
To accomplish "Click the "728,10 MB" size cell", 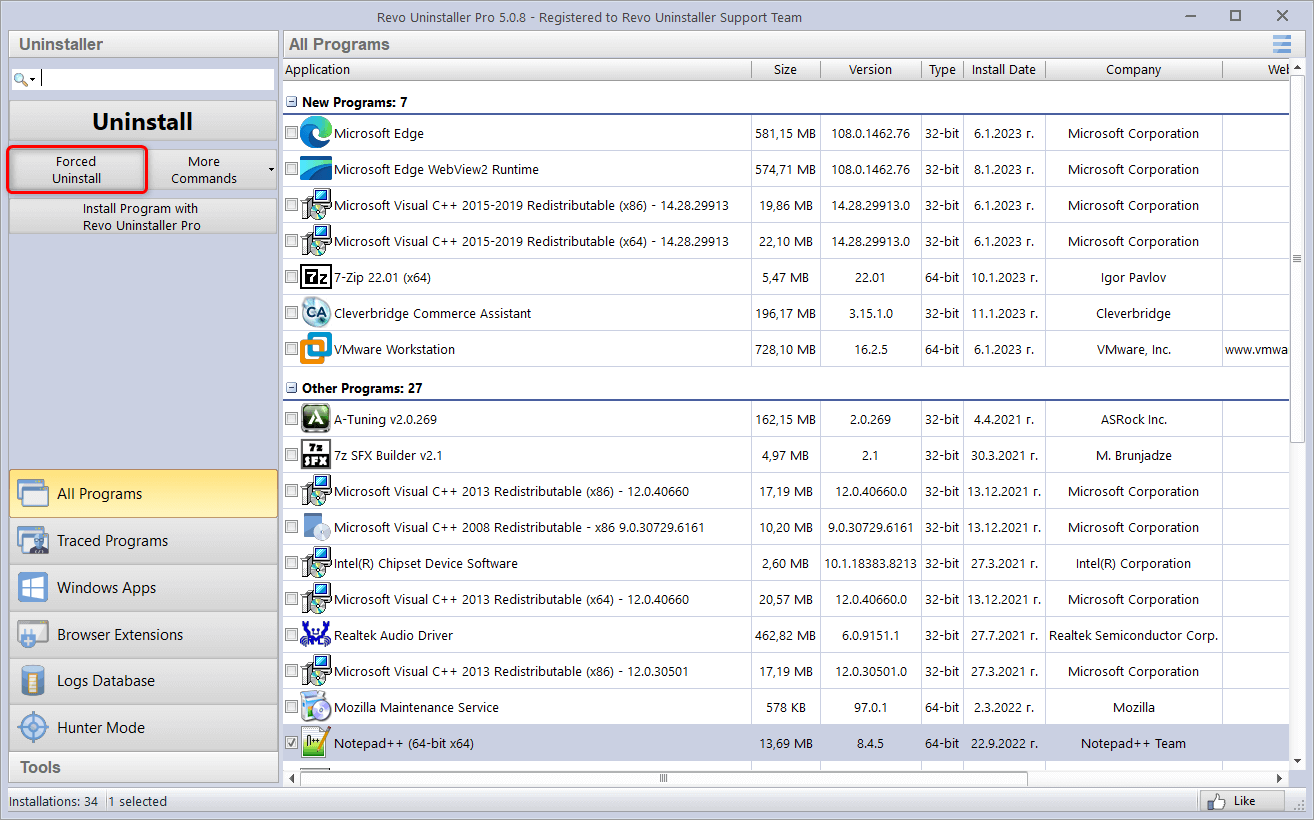I will [786, 349].
